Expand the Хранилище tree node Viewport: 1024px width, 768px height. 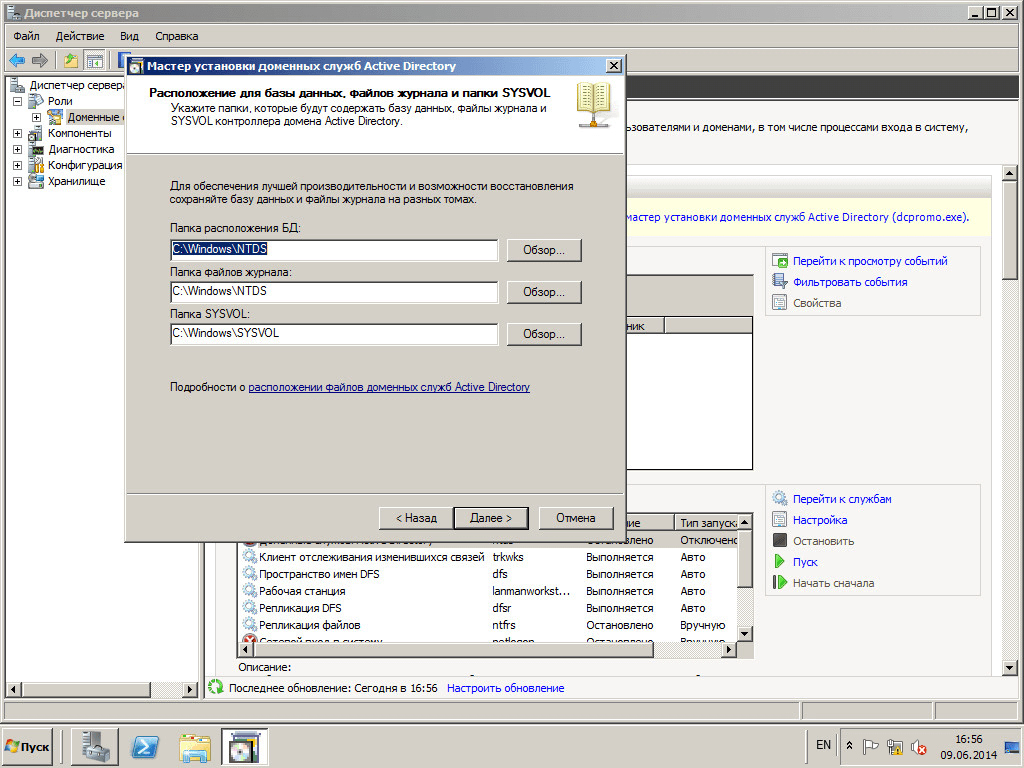point(18,182)
